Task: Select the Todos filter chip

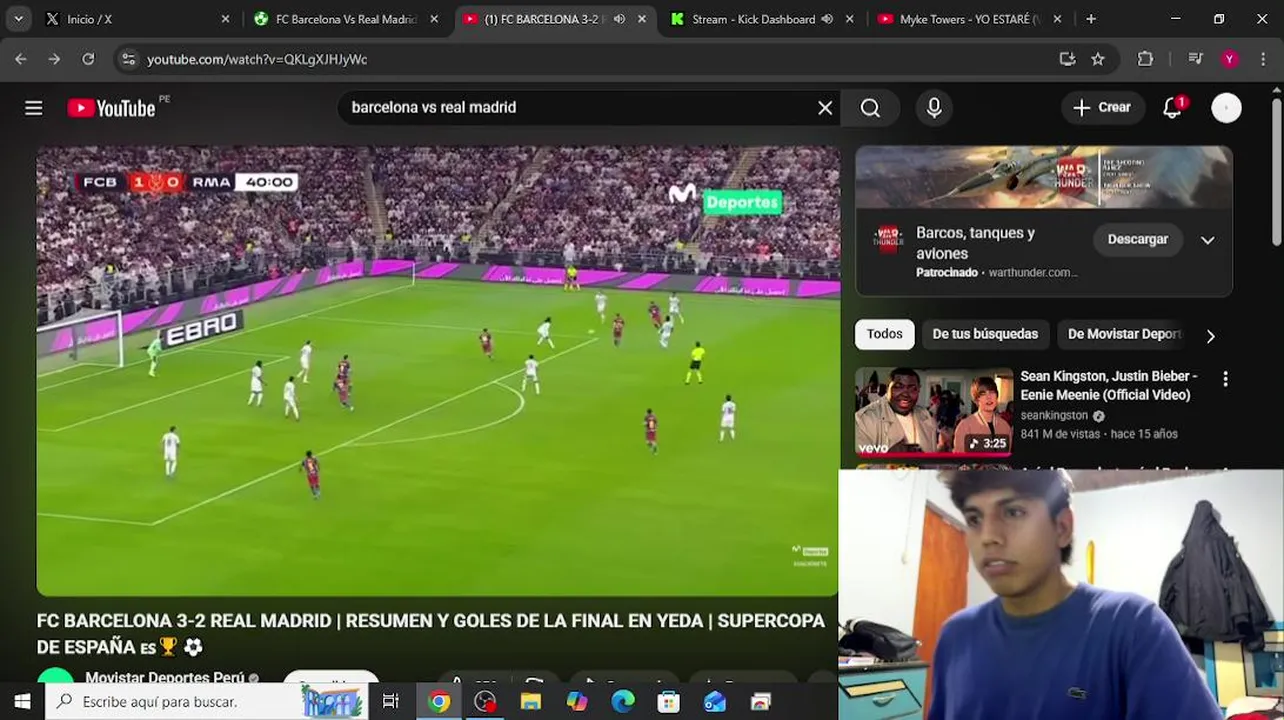Action: 884,334
